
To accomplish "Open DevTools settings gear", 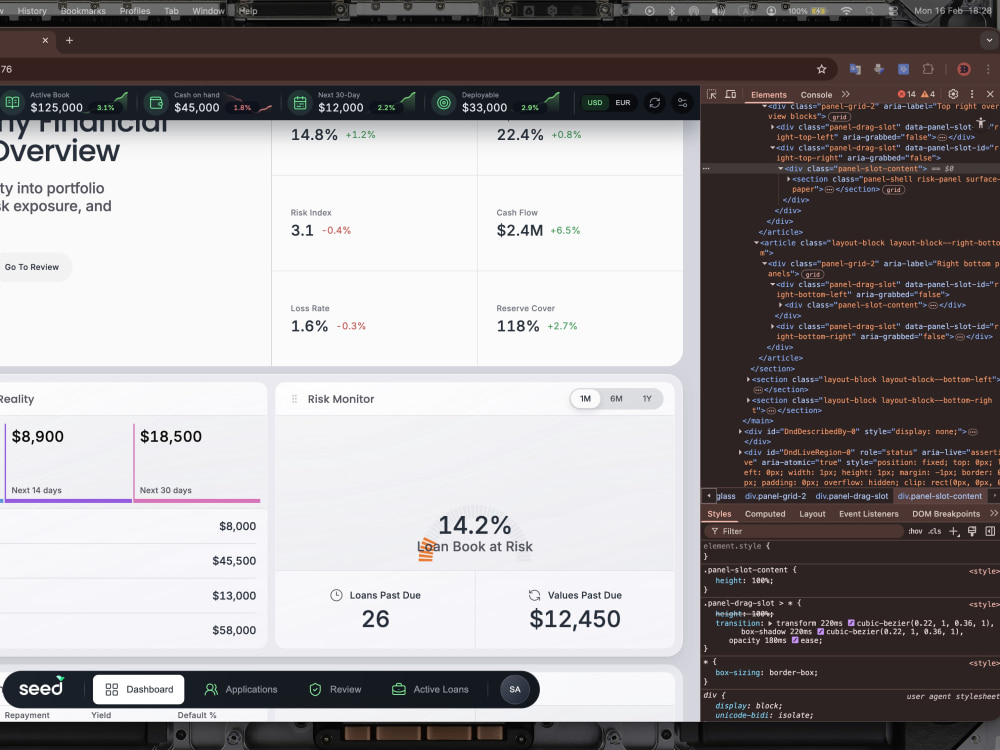I will coord(953,94).
